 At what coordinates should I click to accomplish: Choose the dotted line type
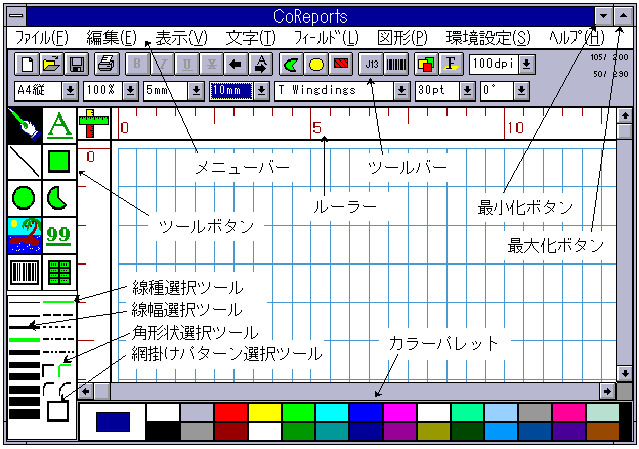point(58,327)
